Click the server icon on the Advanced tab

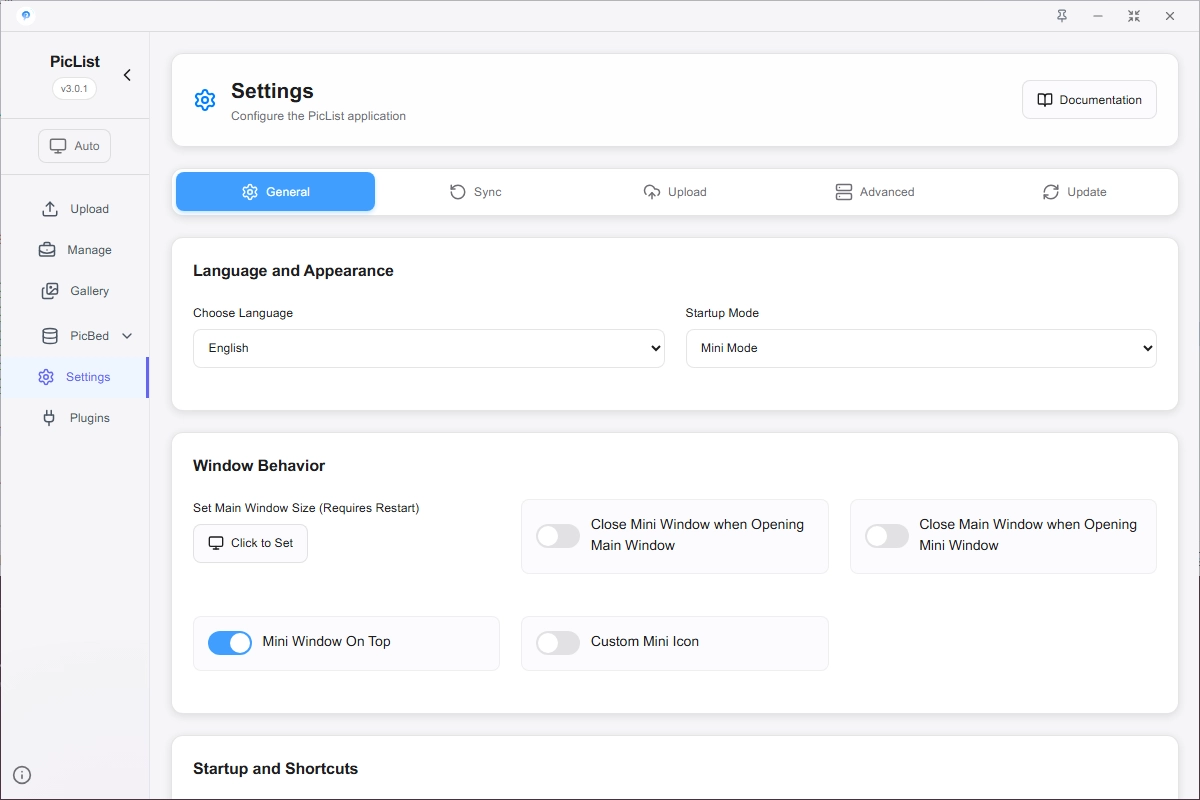[x=844, y=192]
